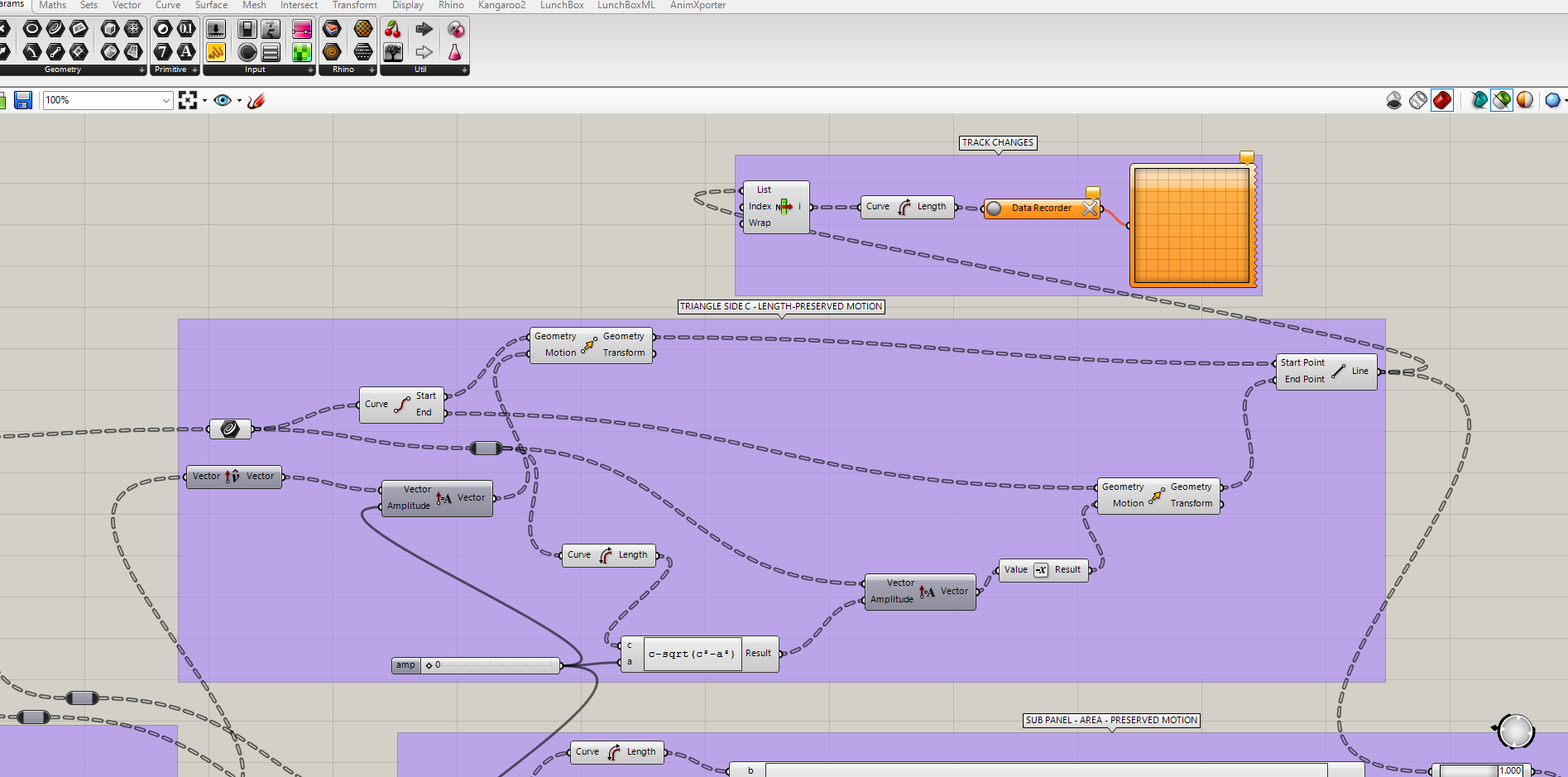Screen dimensions: 1568x777
Task: Switch to the Surface tab
Action: point(211,5)
